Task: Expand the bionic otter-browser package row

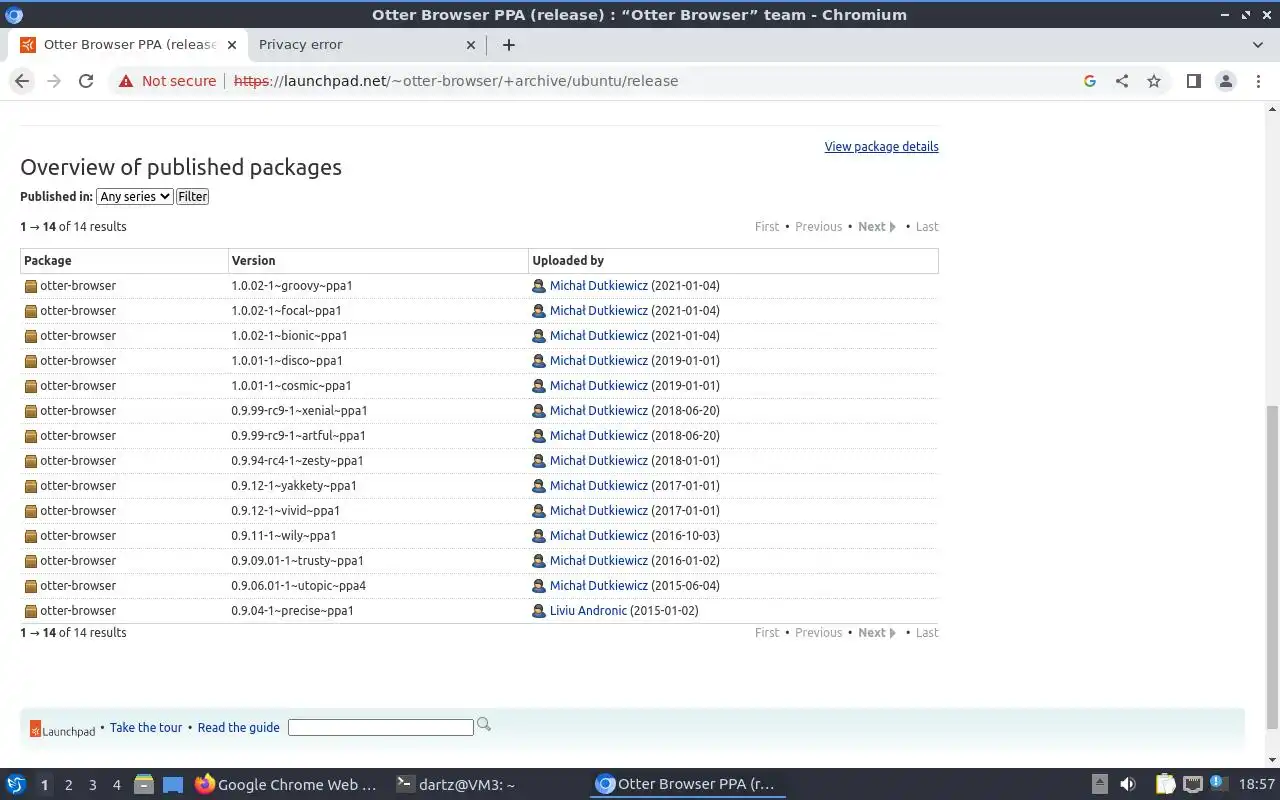Action: click(479, 335)
